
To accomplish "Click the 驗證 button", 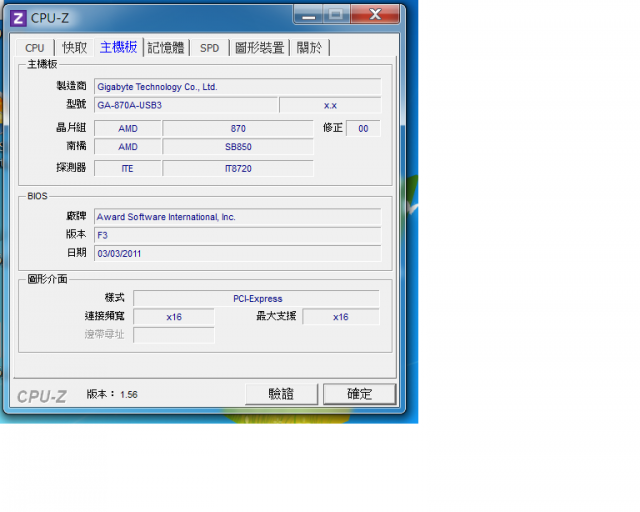I will (281, 394).
